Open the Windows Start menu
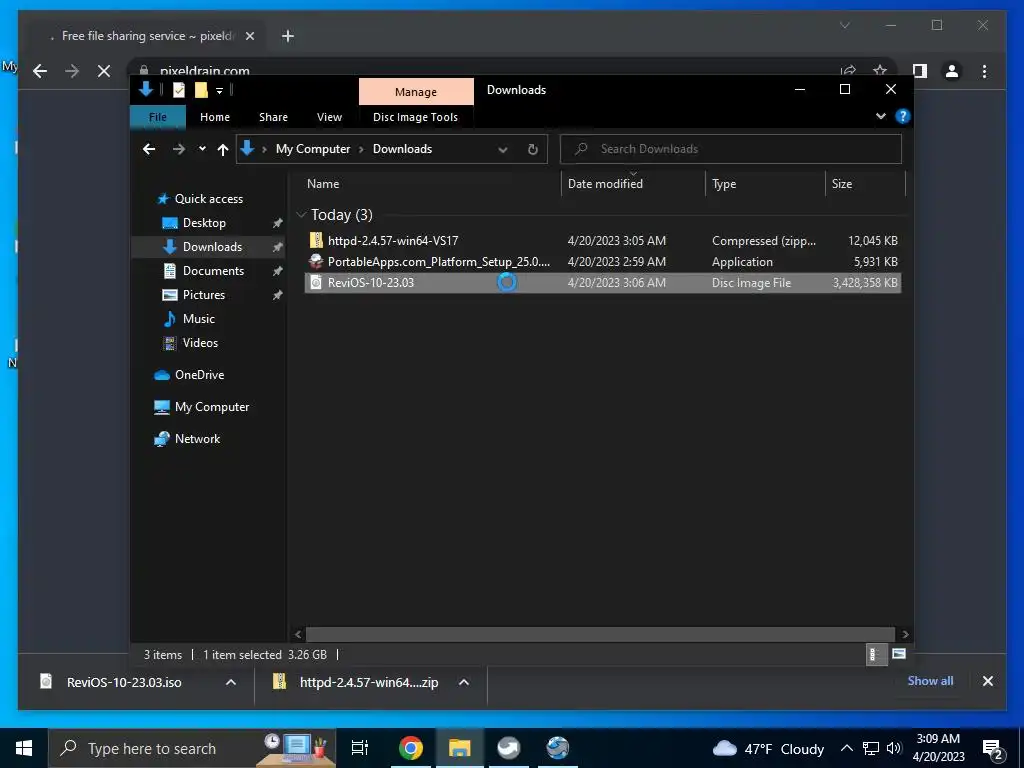The image size is (1024, 768). coord(24,748)
